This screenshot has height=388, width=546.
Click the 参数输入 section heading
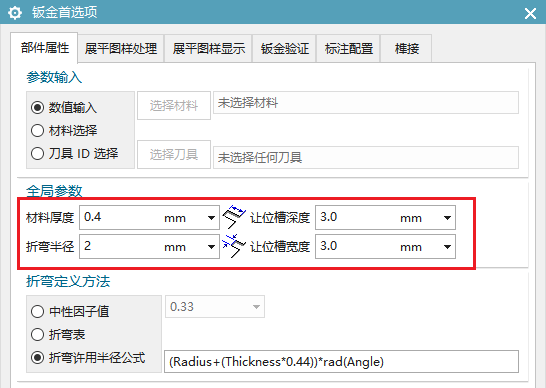[54, 77]
